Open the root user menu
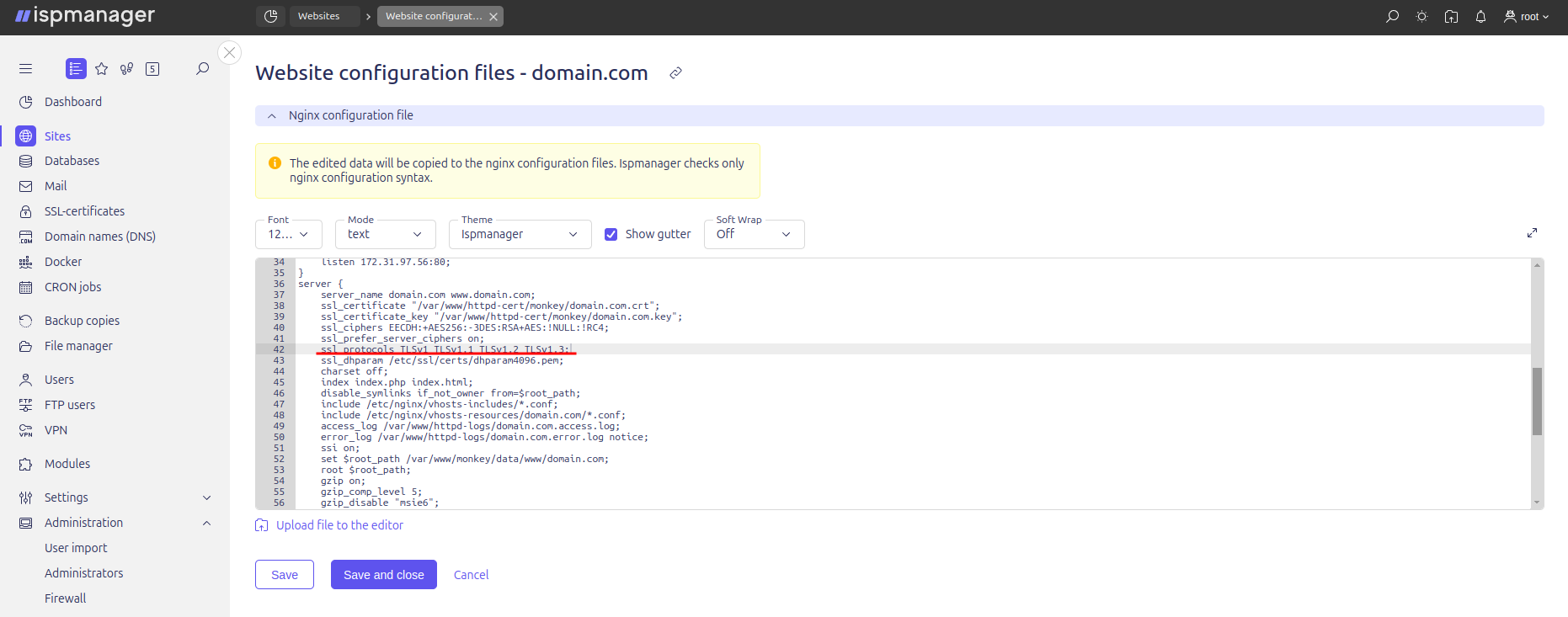 pos(1526,17)
